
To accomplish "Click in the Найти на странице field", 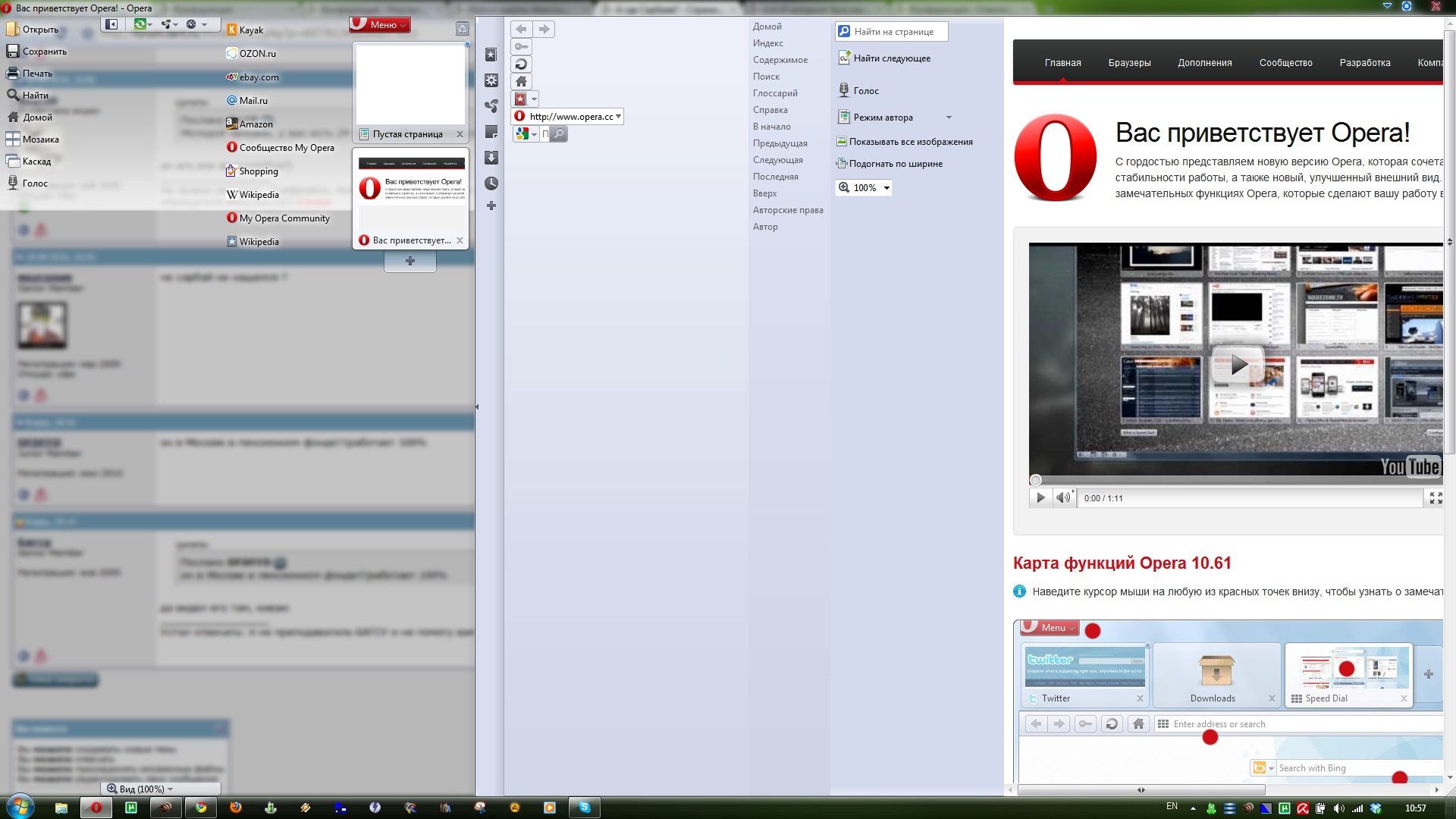I will (x=892, y=32).
